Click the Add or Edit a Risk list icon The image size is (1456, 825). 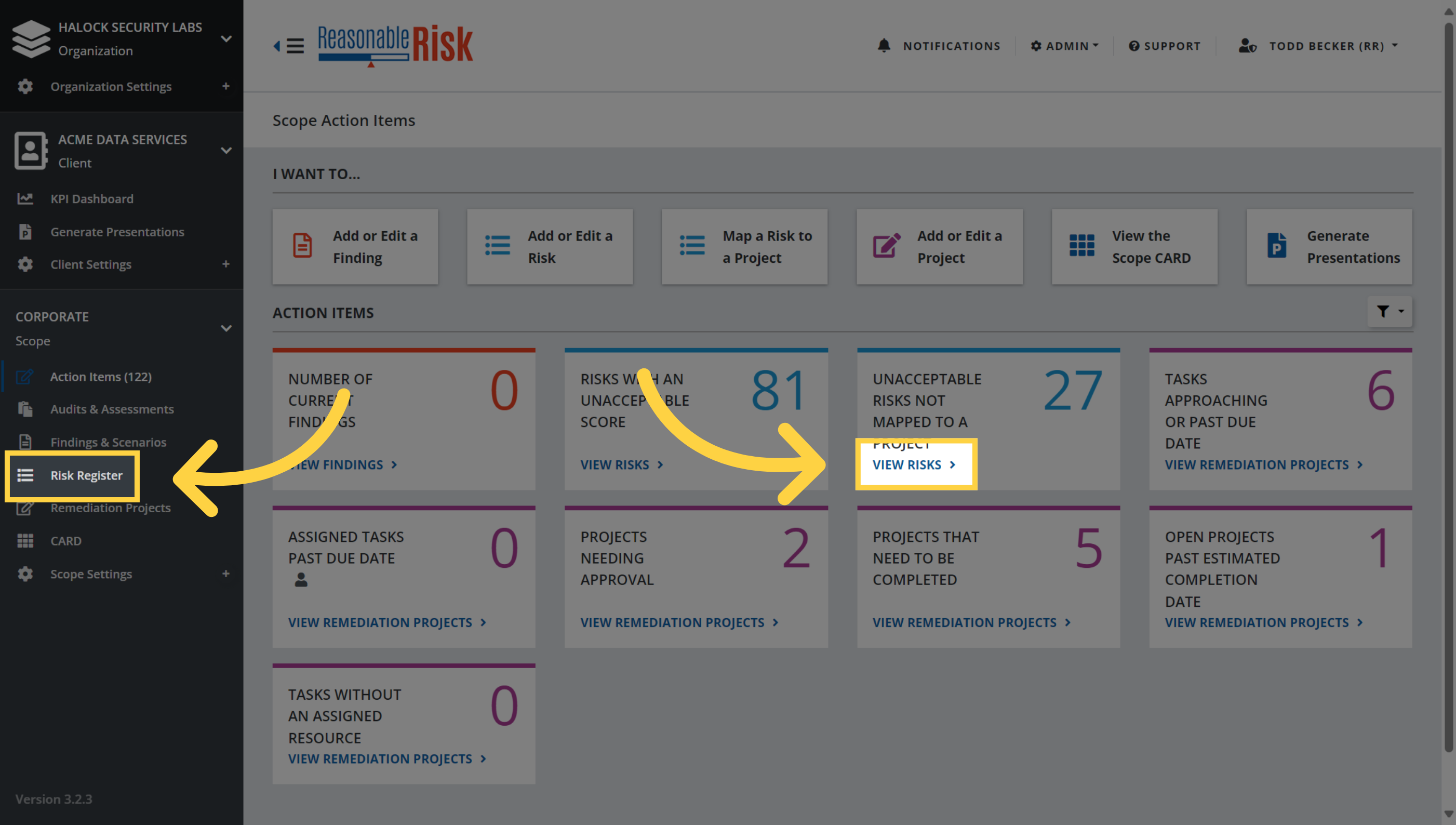pyautogui.click(x=498, y=245)
